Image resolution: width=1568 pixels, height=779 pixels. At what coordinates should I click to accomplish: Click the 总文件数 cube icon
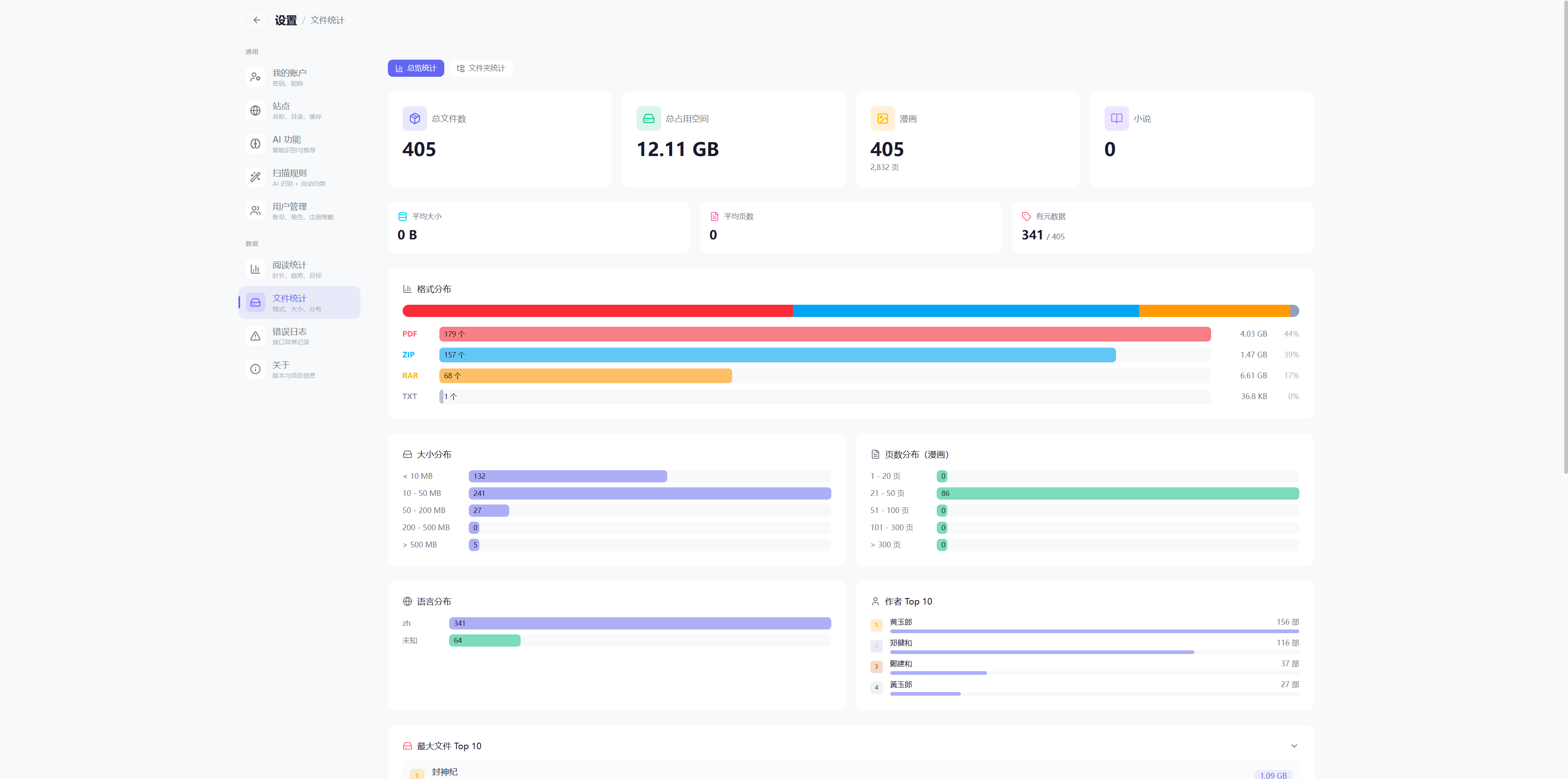414,119
